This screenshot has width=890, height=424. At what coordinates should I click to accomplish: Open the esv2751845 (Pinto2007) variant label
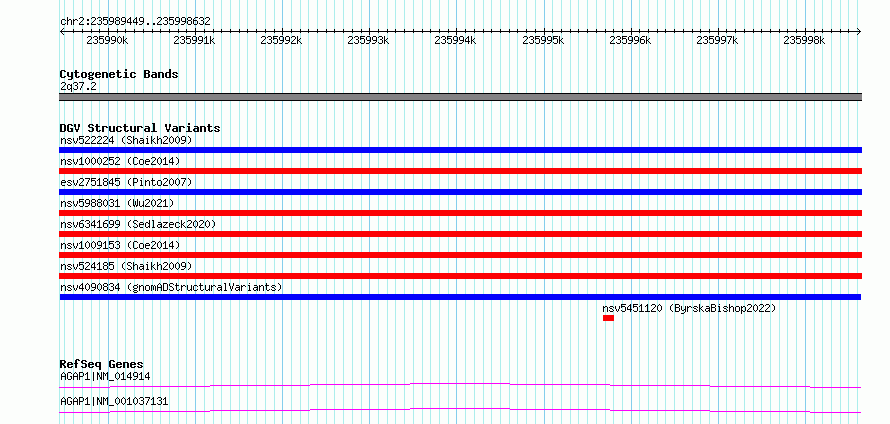tap(127, 182)
